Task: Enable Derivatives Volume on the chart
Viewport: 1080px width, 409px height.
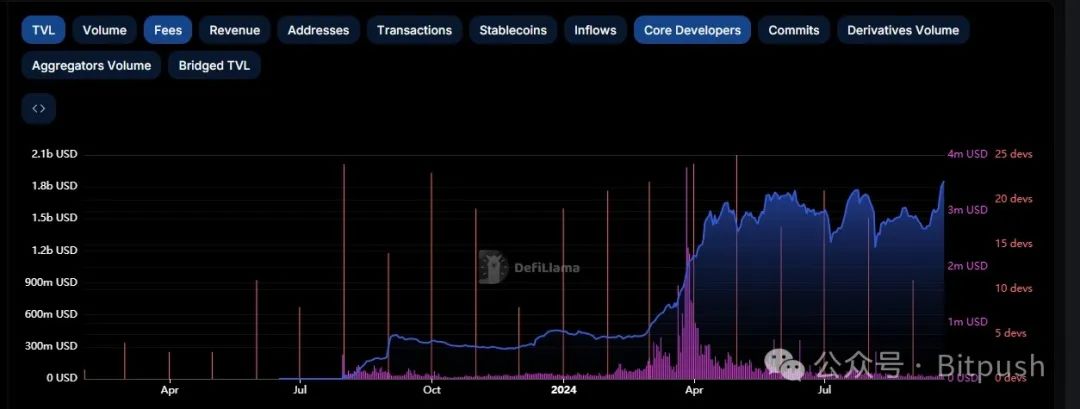Action: pos(902,30)
